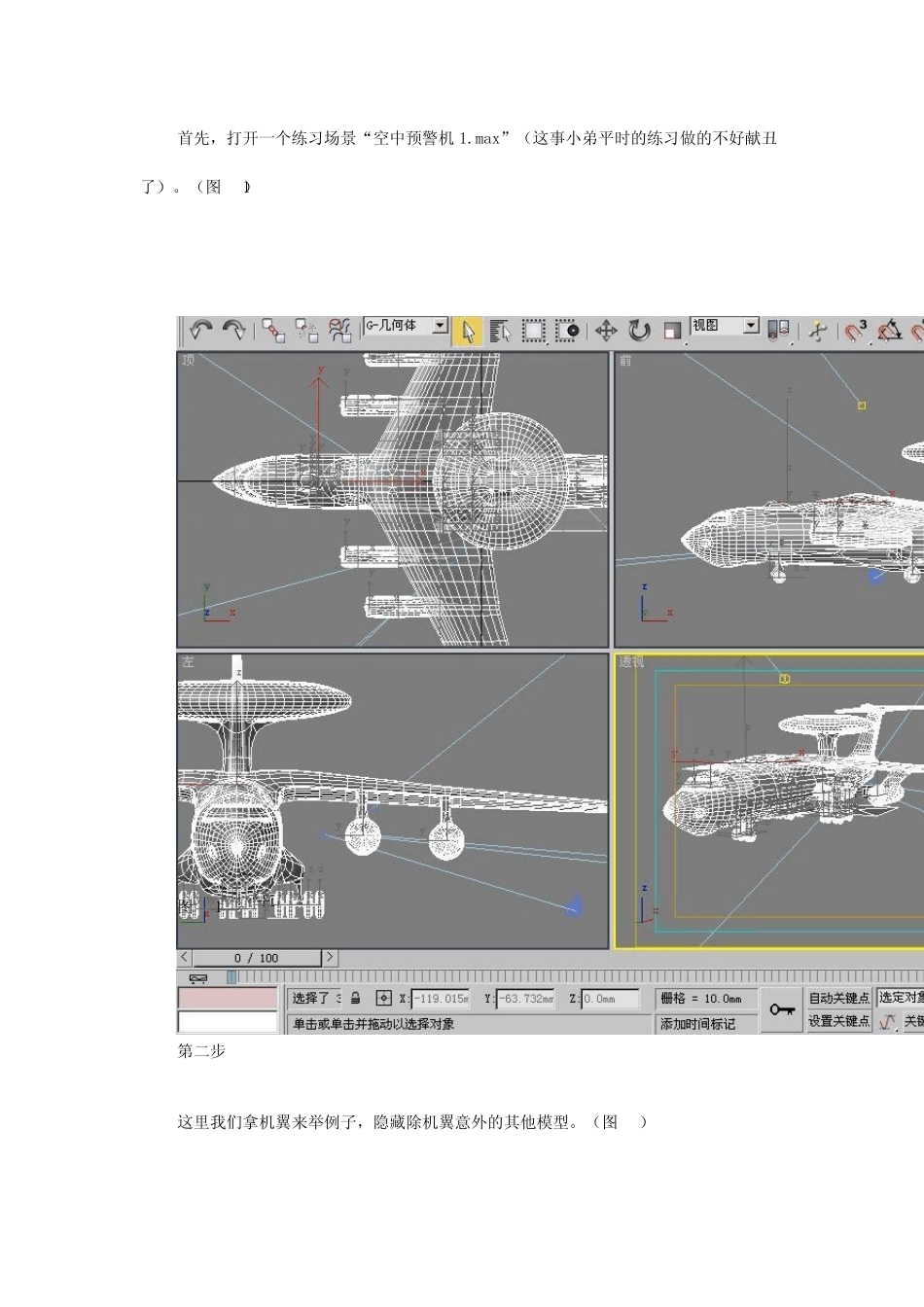
Task: Click the large Set Keys key icon
Action: (782, 1010)
